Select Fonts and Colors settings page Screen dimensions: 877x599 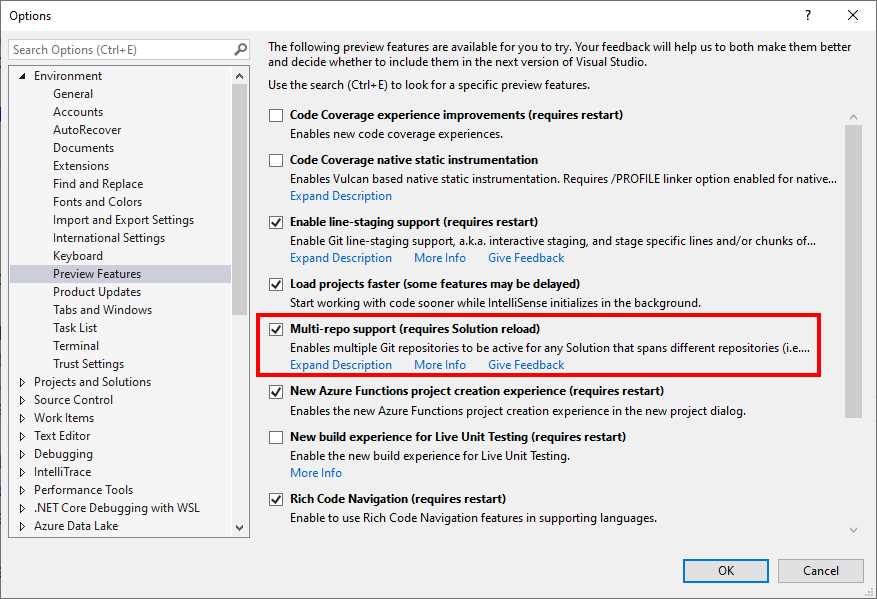pos(97,201)
